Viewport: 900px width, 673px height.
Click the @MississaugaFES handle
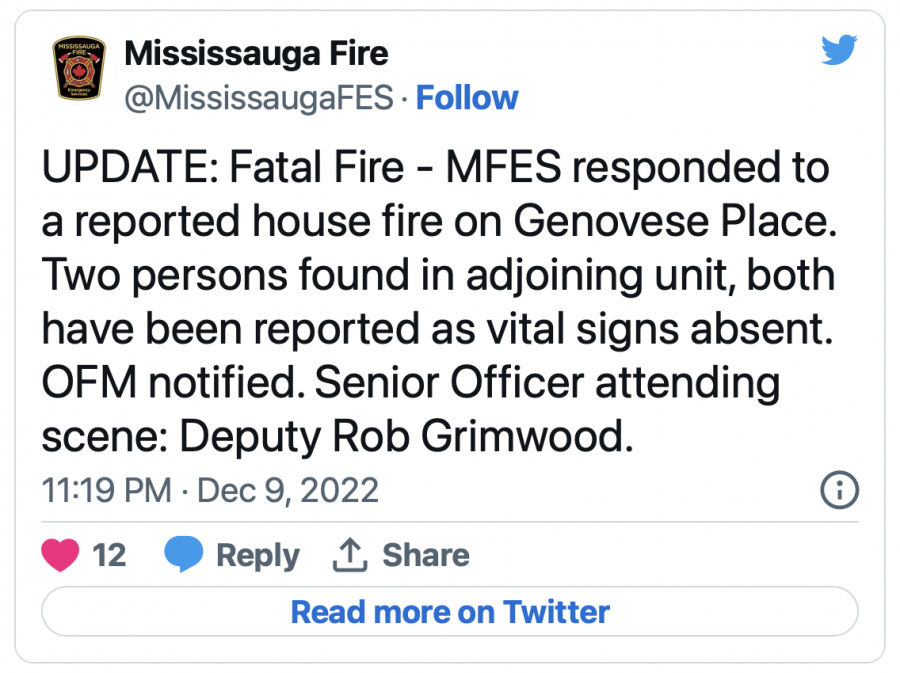coord(259,98)
